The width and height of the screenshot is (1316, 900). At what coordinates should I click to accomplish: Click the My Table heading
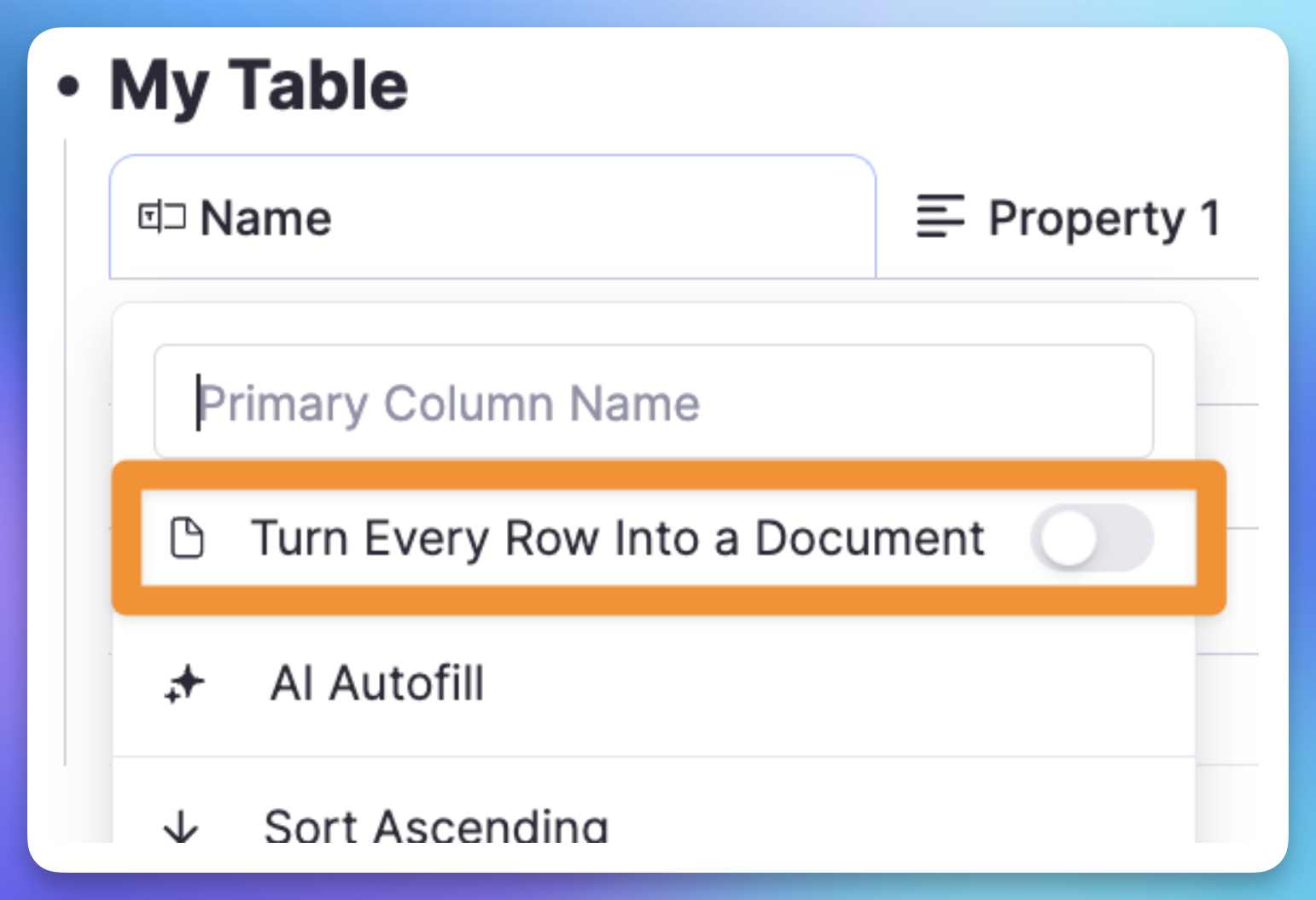pyautogui.click(x=259, y=87)
